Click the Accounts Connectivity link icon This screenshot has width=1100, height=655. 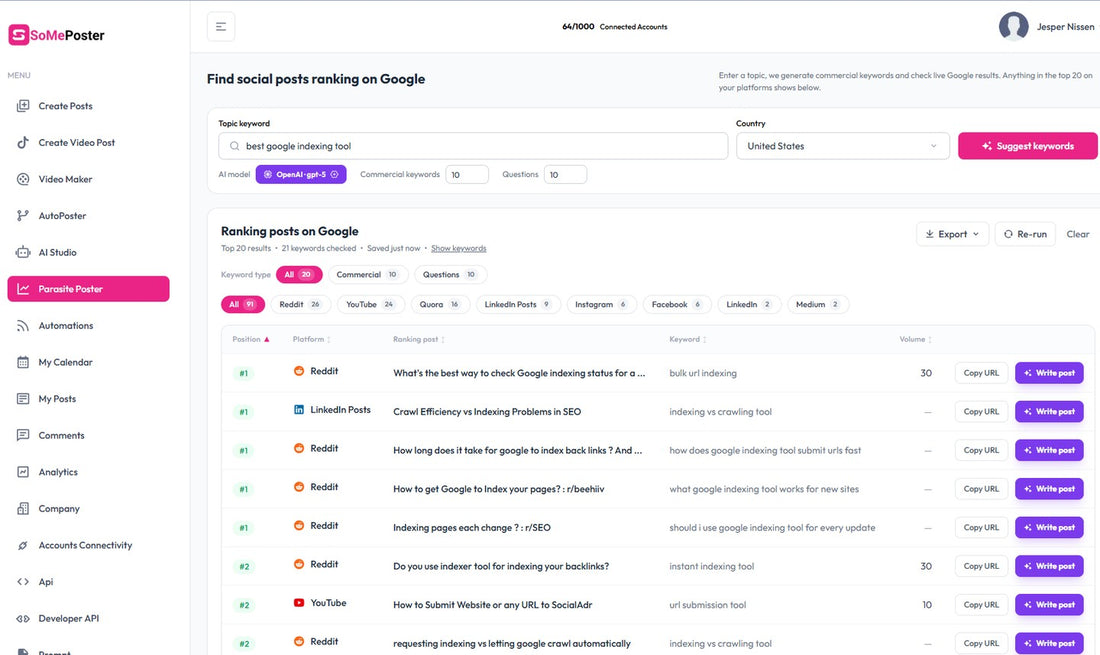click(23, 546)
